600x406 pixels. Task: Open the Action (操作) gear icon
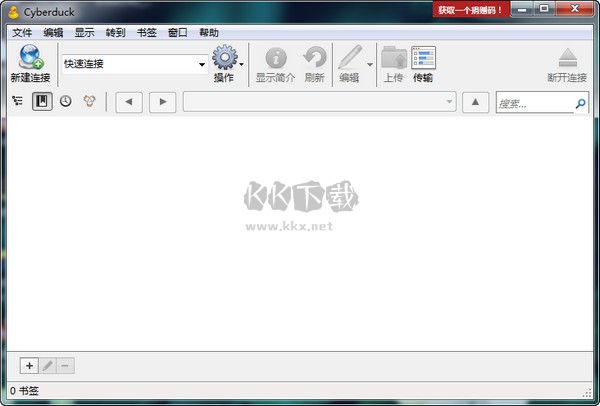(225, 57)
